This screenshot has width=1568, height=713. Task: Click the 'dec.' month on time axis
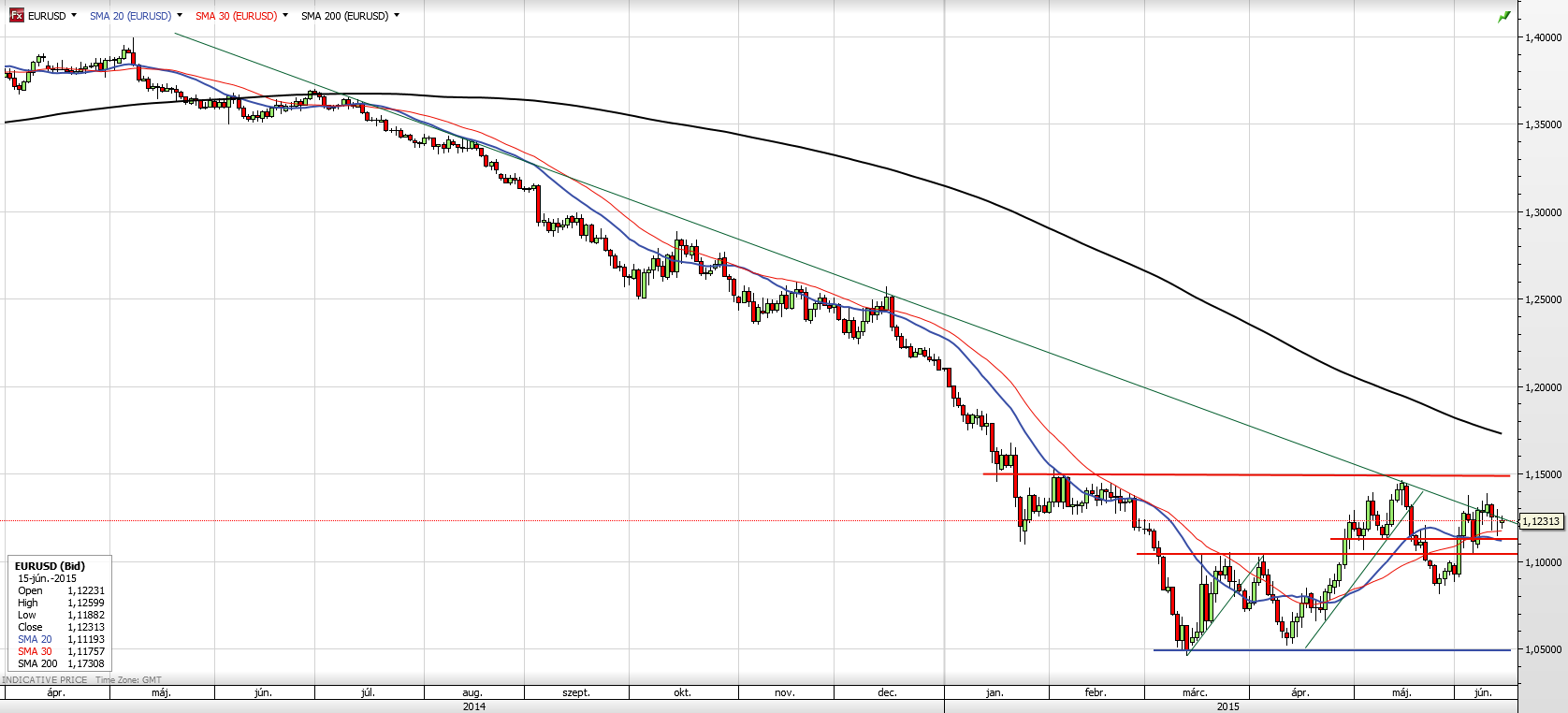coord(888,692)
